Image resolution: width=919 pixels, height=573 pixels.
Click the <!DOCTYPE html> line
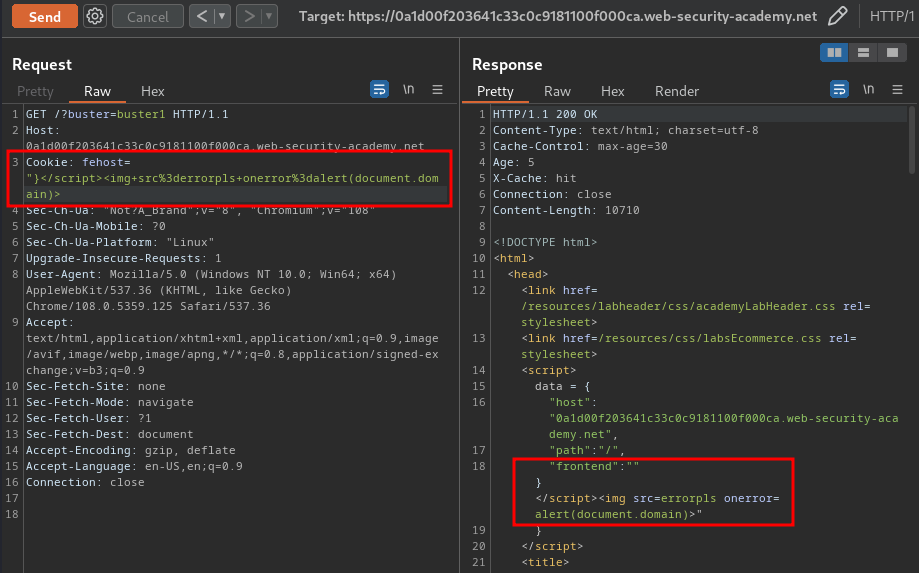pyautogui.click(x=545, y=242)
